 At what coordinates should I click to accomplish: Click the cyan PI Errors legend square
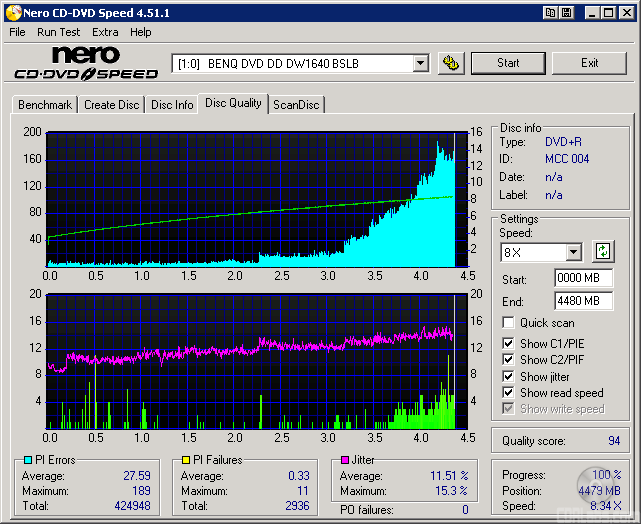point(28,460)
